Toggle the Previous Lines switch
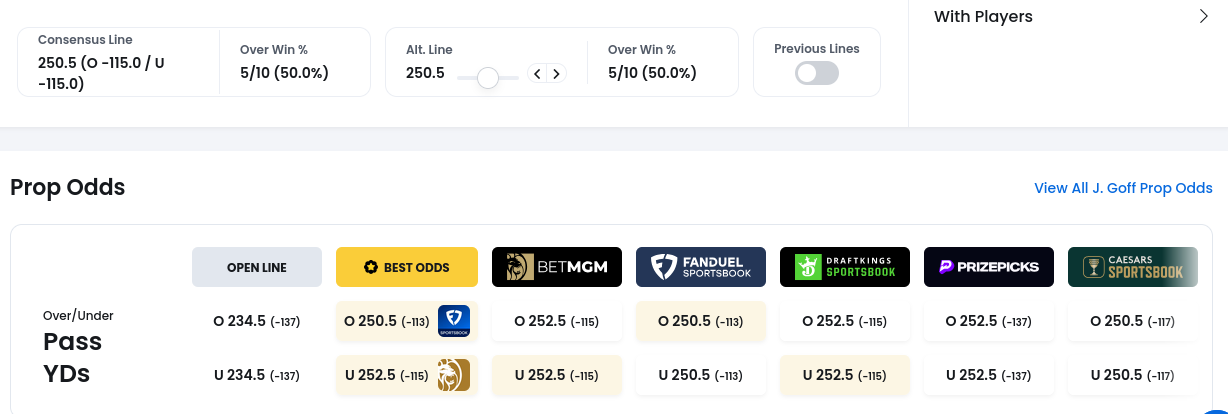The height and width of the screenshot is (414, 1228). pos(817,73)
